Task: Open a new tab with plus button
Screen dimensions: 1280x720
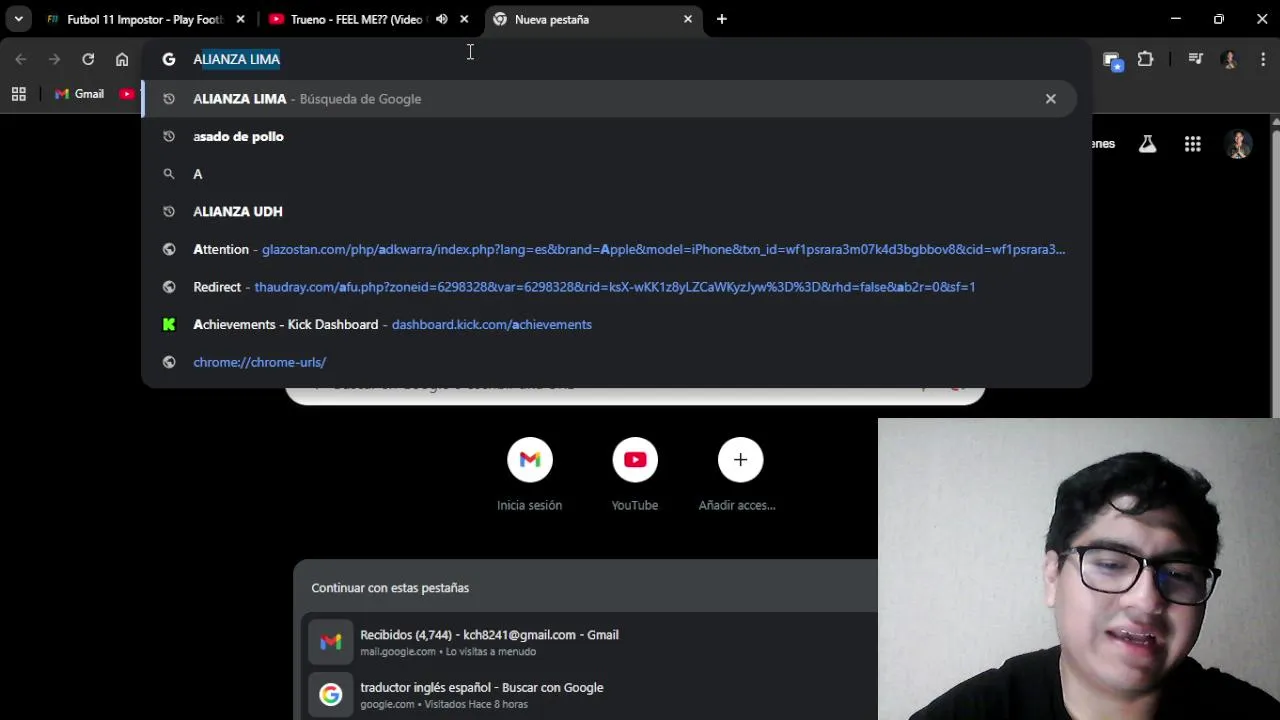Action: coord(722,19)
